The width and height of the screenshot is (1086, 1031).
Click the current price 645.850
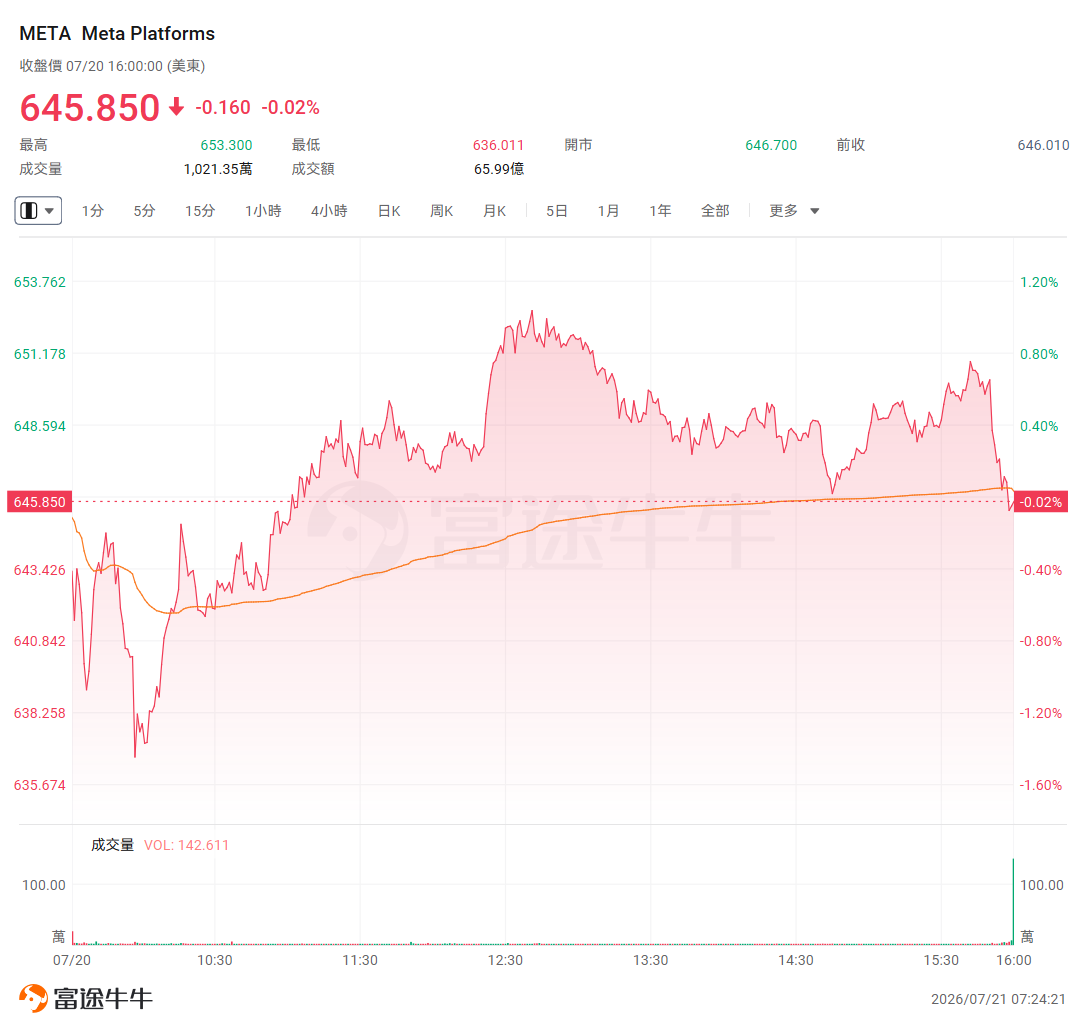[x=89, y=107]
